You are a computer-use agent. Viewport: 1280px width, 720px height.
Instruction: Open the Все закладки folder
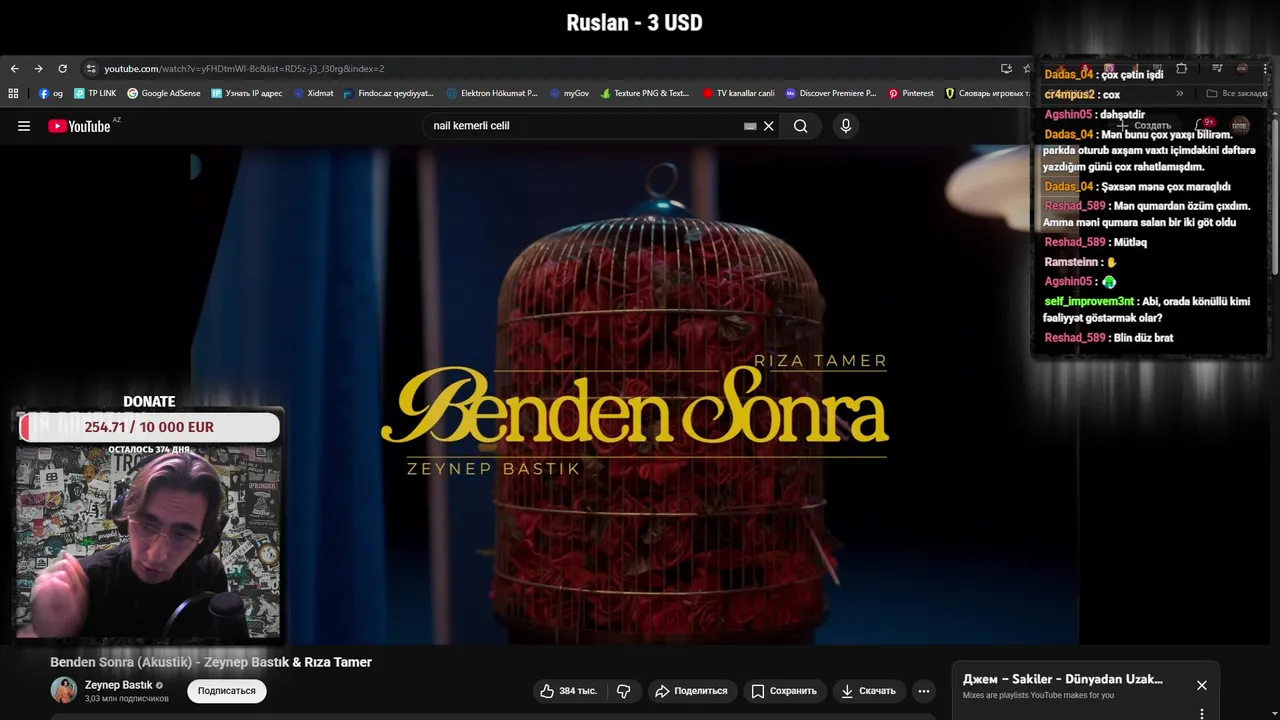pos(1237,93)
